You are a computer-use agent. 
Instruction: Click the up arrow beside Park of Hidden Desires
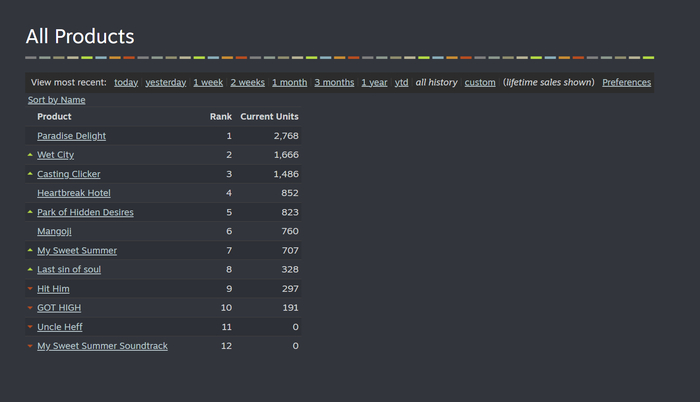point(30,212)
